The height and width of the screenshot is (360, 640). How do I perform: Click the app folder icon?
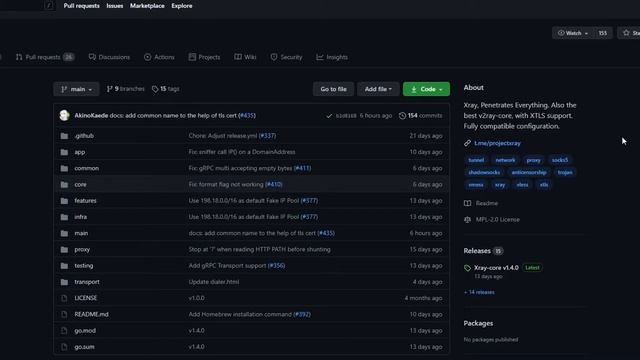64,152
